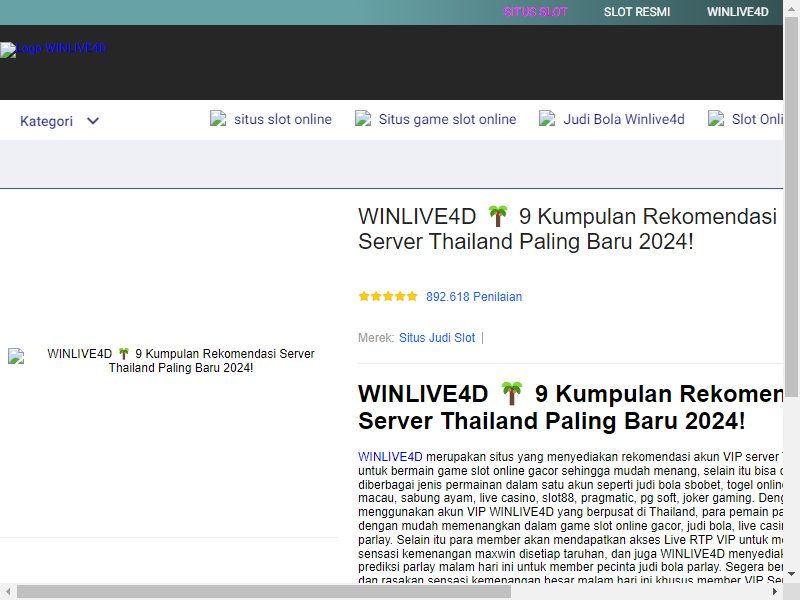Open the WINLIVE4D top menu link
Viewport: 800px width, 600px height.
click(737, 12)
